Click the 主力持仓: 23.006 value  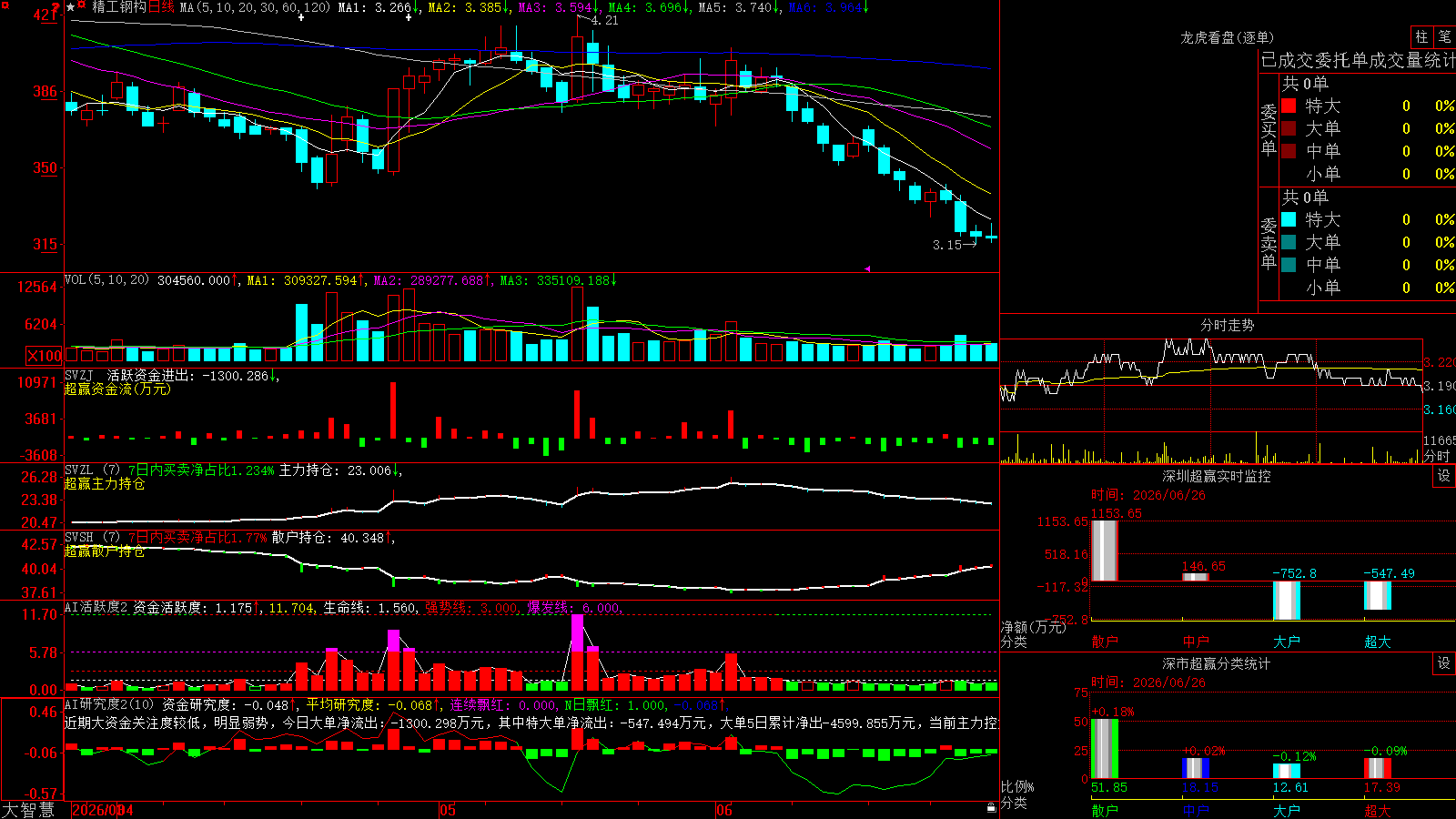pyautogui.click(x=335, y=470)
